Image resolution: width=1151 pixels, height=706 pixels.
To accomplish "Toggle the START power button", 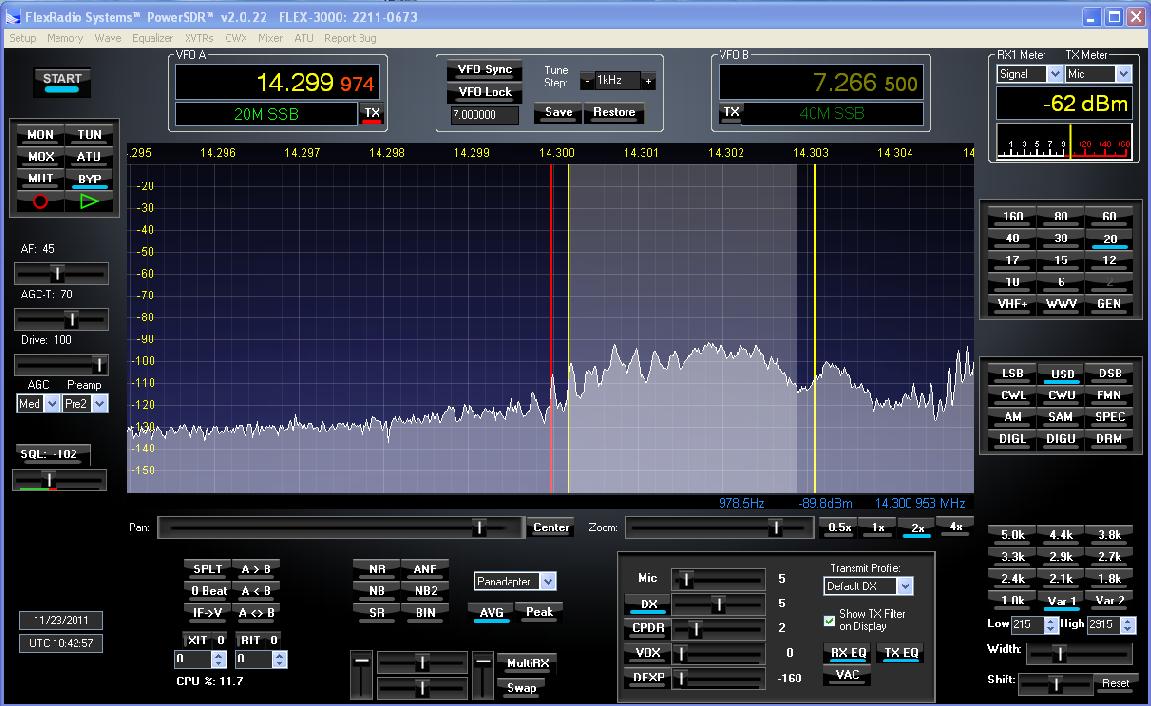I will [62, 81].
